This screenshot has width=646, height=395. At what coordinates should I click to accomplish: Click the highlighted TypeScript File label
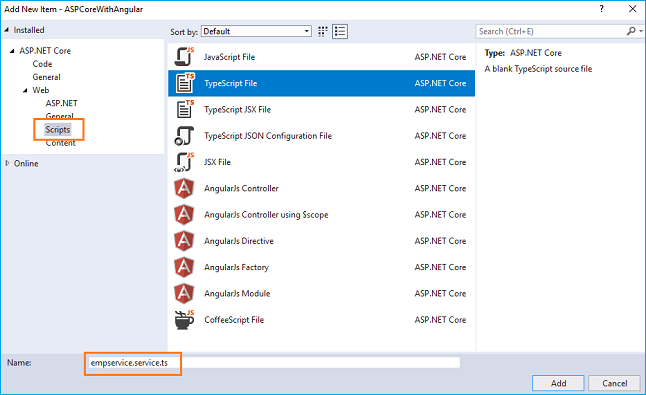(x=231, y=83)
